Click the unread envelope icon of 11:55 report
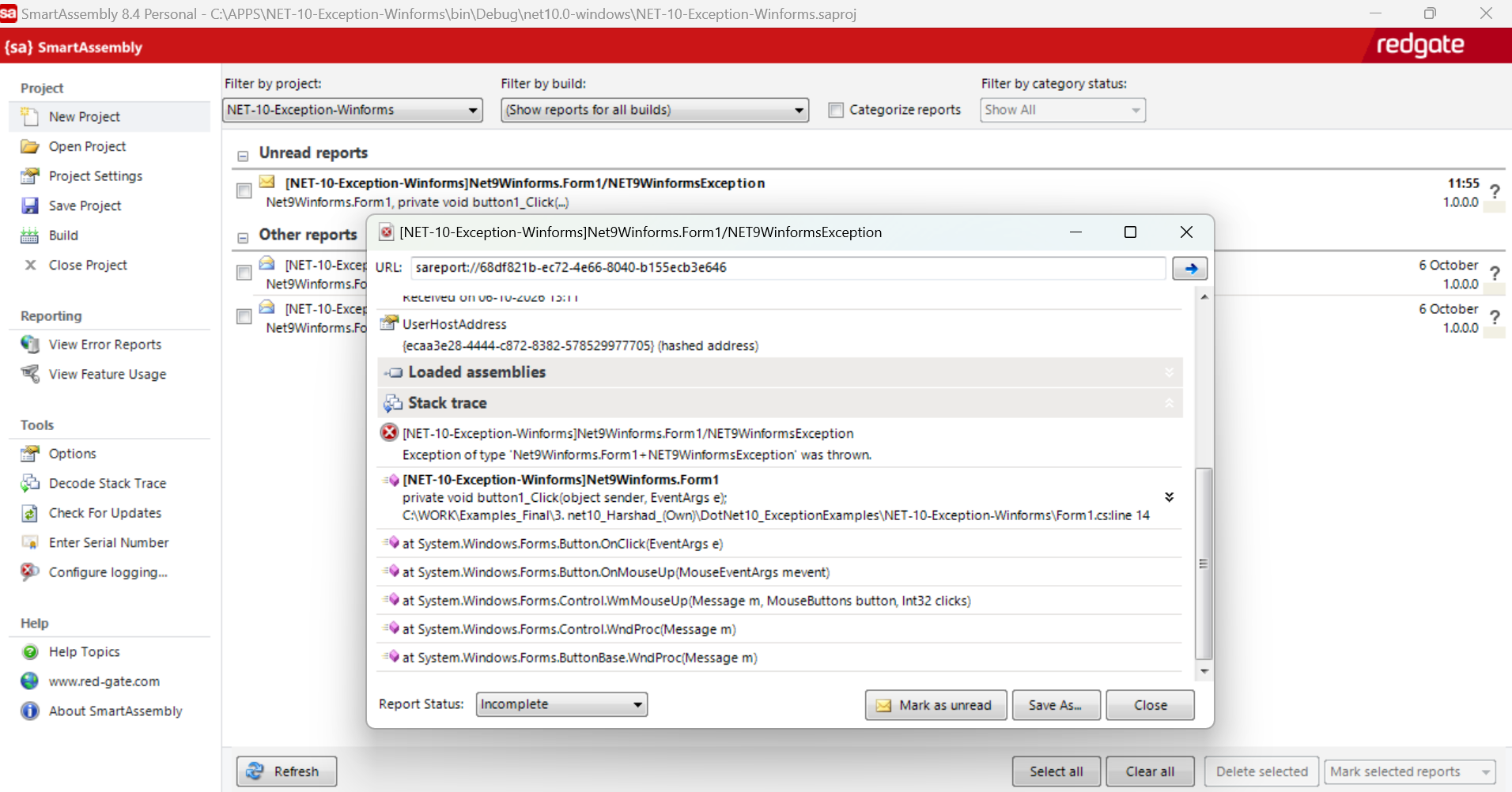 267,182
